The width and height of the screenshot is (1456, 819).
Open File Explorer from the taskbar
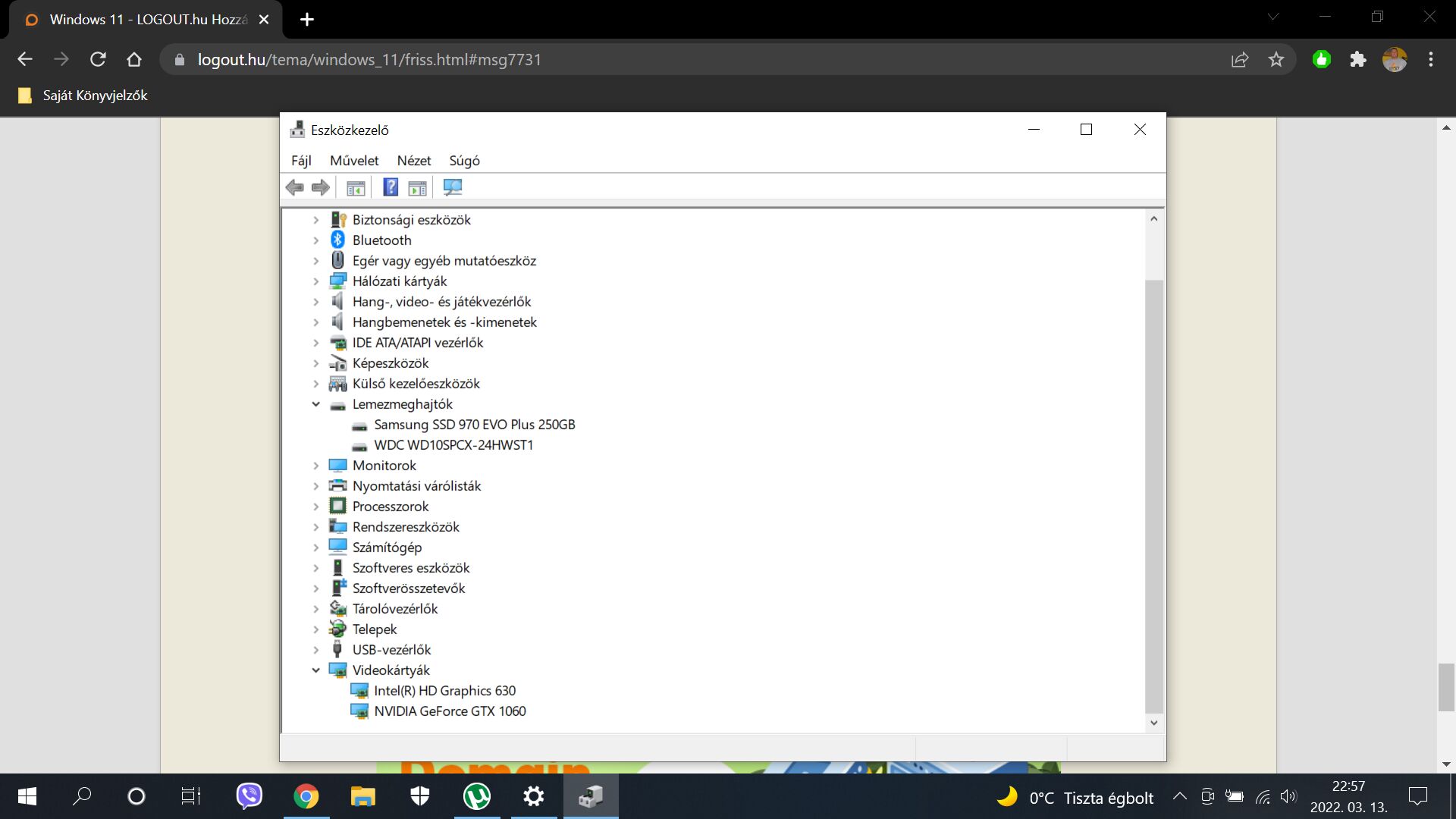click(x=363, y=796)
